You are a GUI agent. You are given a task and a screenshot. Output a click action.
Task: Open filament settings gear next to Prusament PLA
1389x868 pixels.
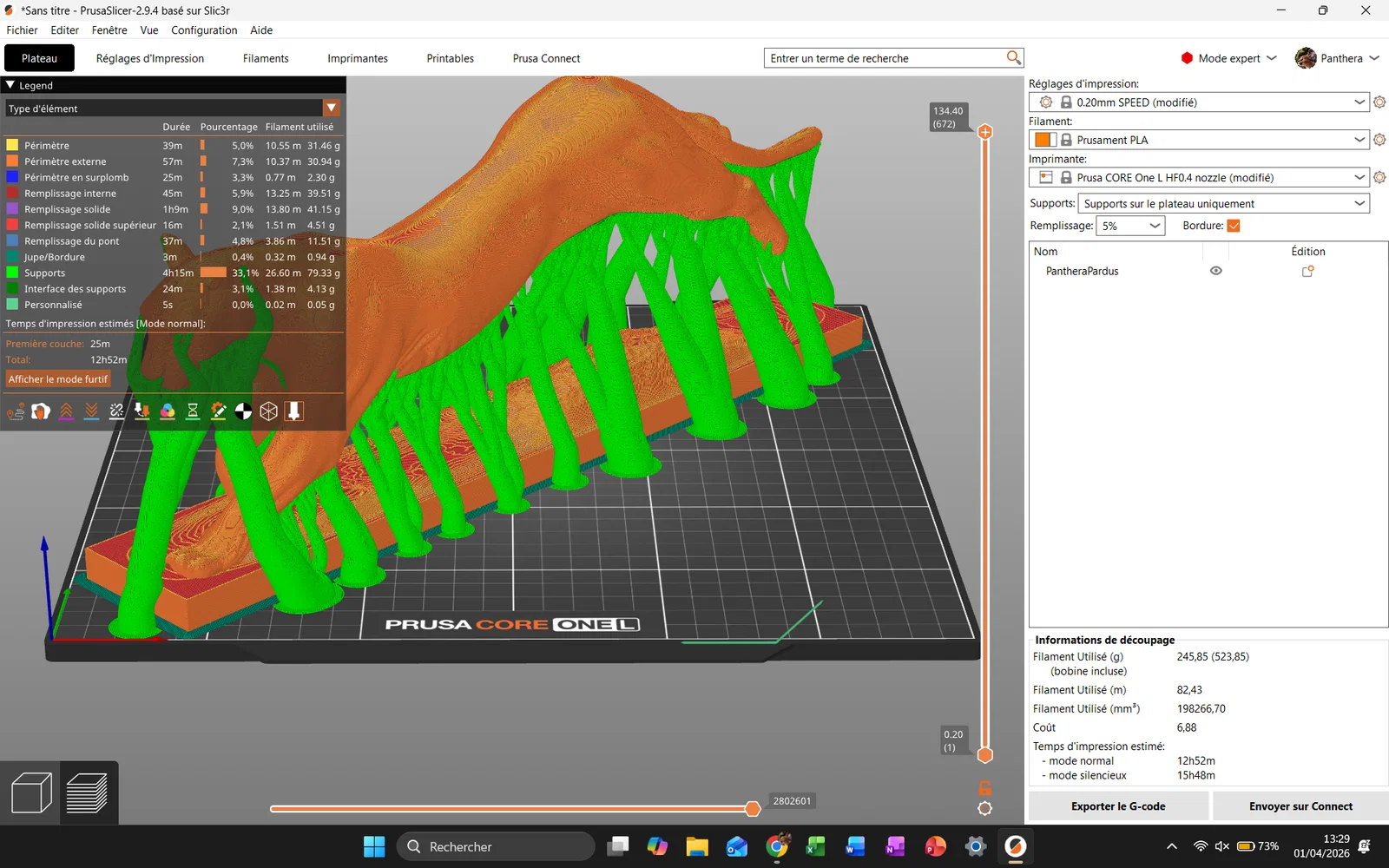(x=1379, y=140)
